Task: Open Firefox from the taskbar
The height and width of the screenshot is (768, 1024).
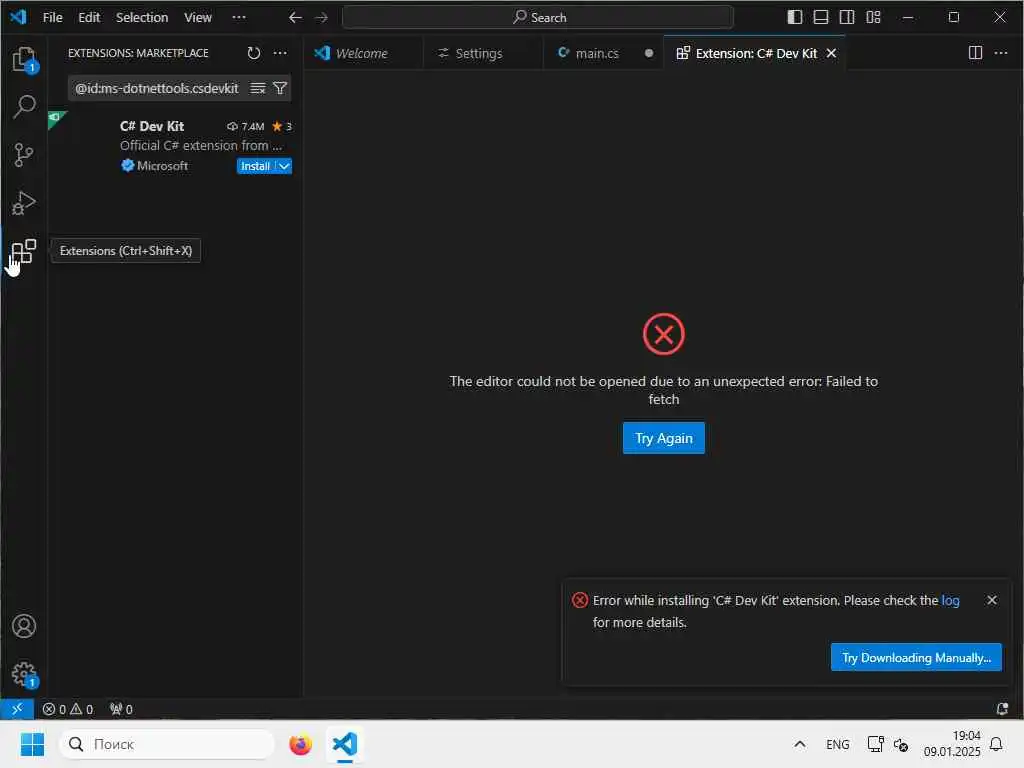Action: (300, 744)
